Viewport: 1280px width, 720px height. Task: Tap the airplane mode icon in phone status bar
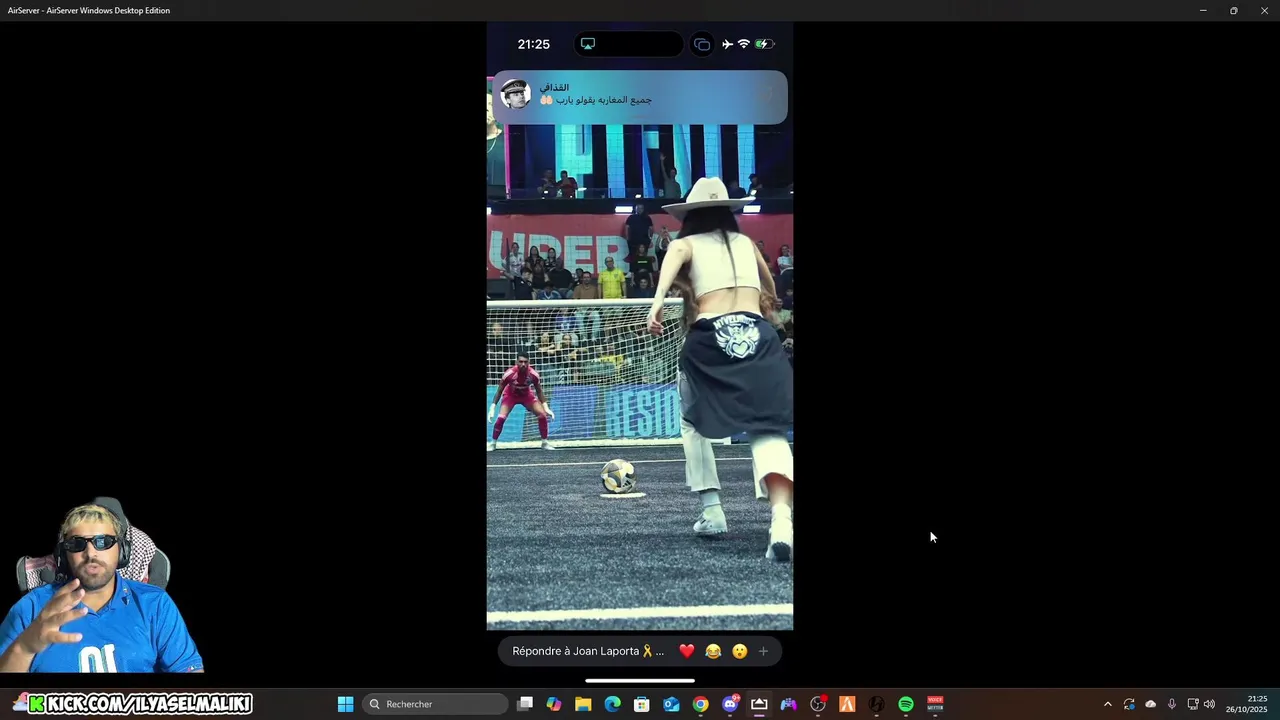(x=727, y=44)
